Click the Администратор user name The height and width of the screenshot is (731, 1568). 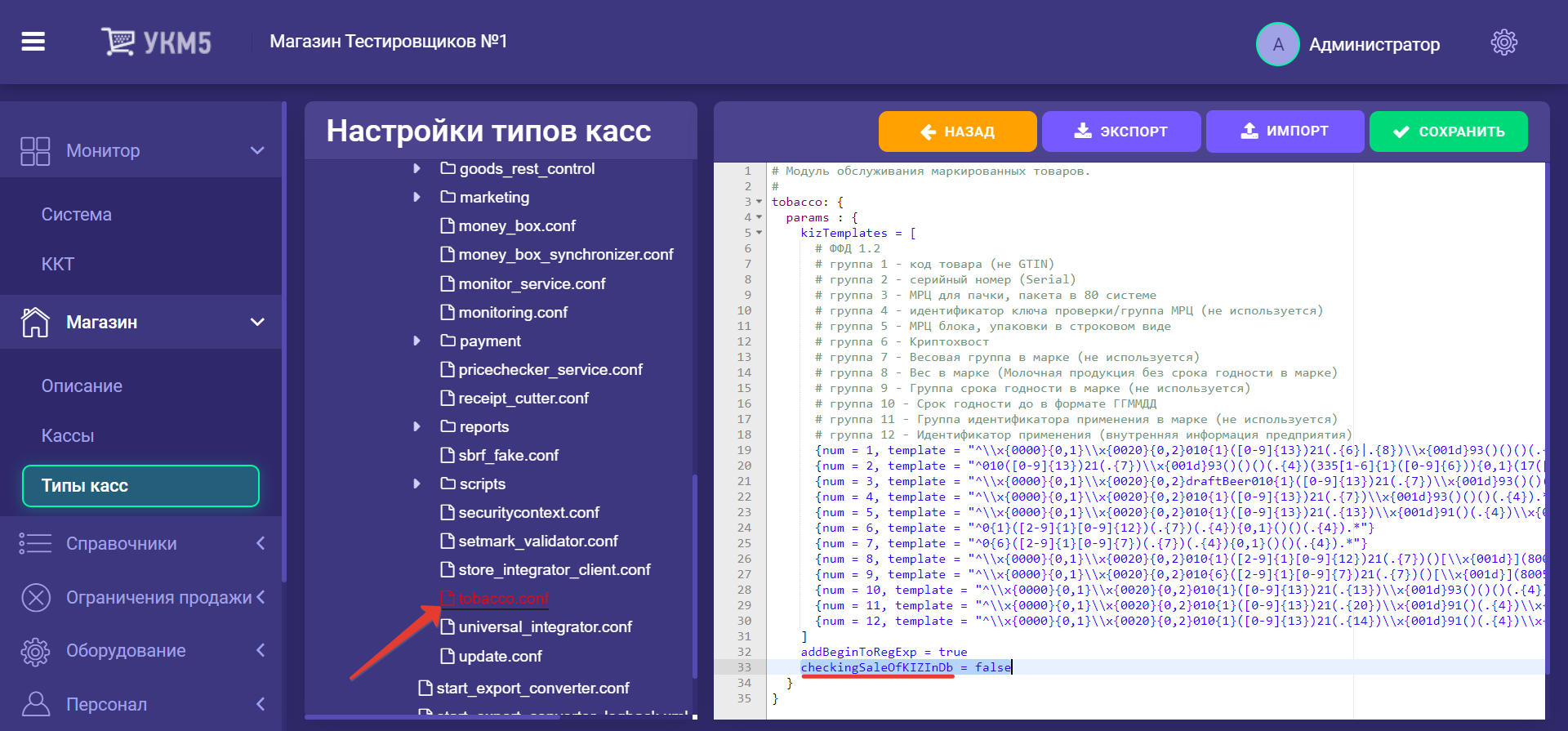tap(1374, 44)
